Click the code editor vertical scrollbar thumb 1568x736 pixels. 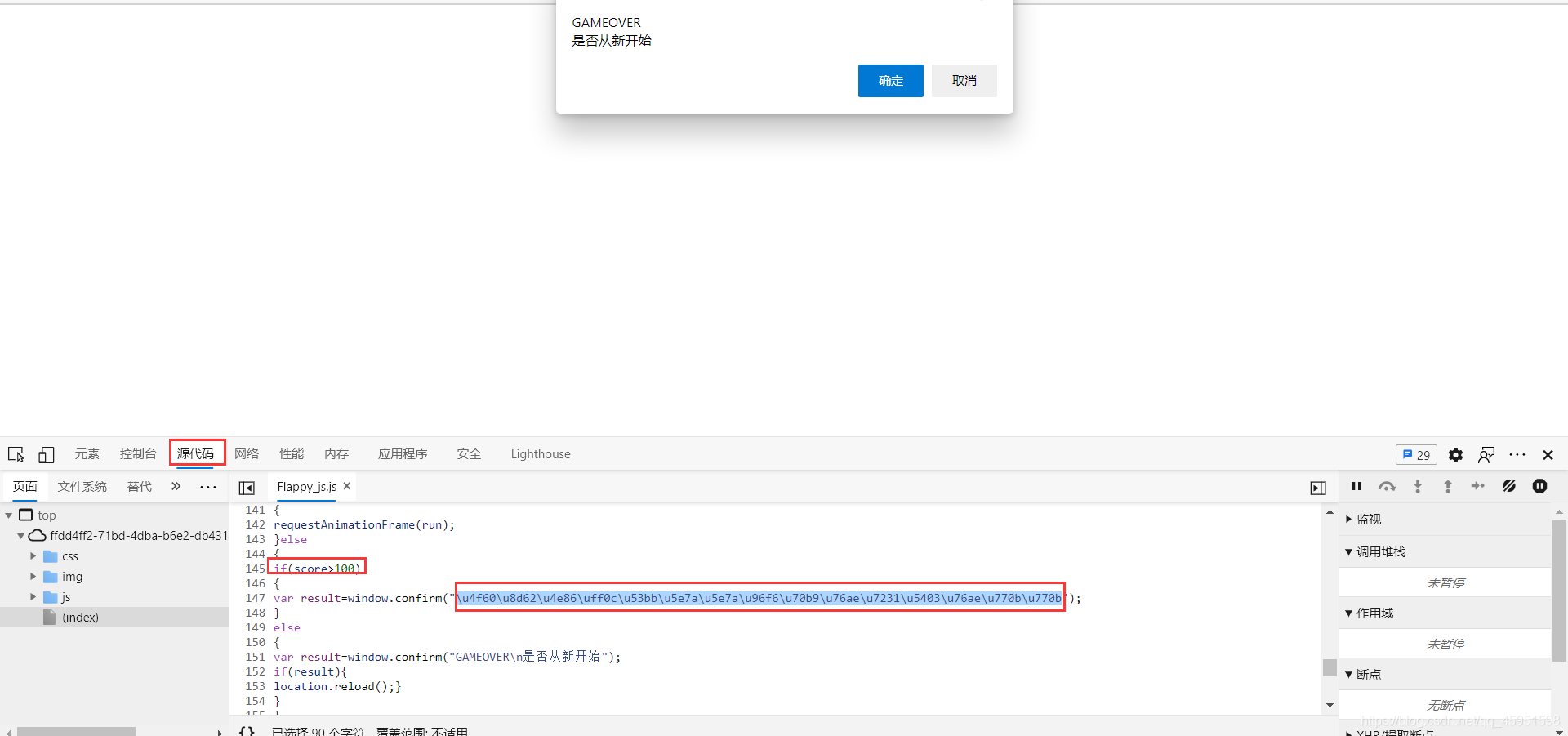pyautogui.click(x=1330, y=667)
